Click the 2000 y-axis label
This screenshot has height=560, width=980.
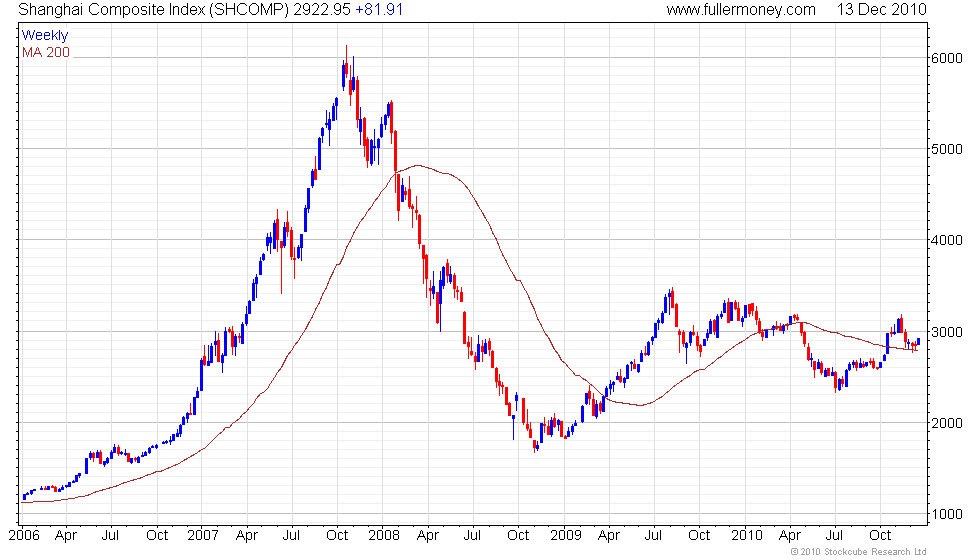pos(947,423)
